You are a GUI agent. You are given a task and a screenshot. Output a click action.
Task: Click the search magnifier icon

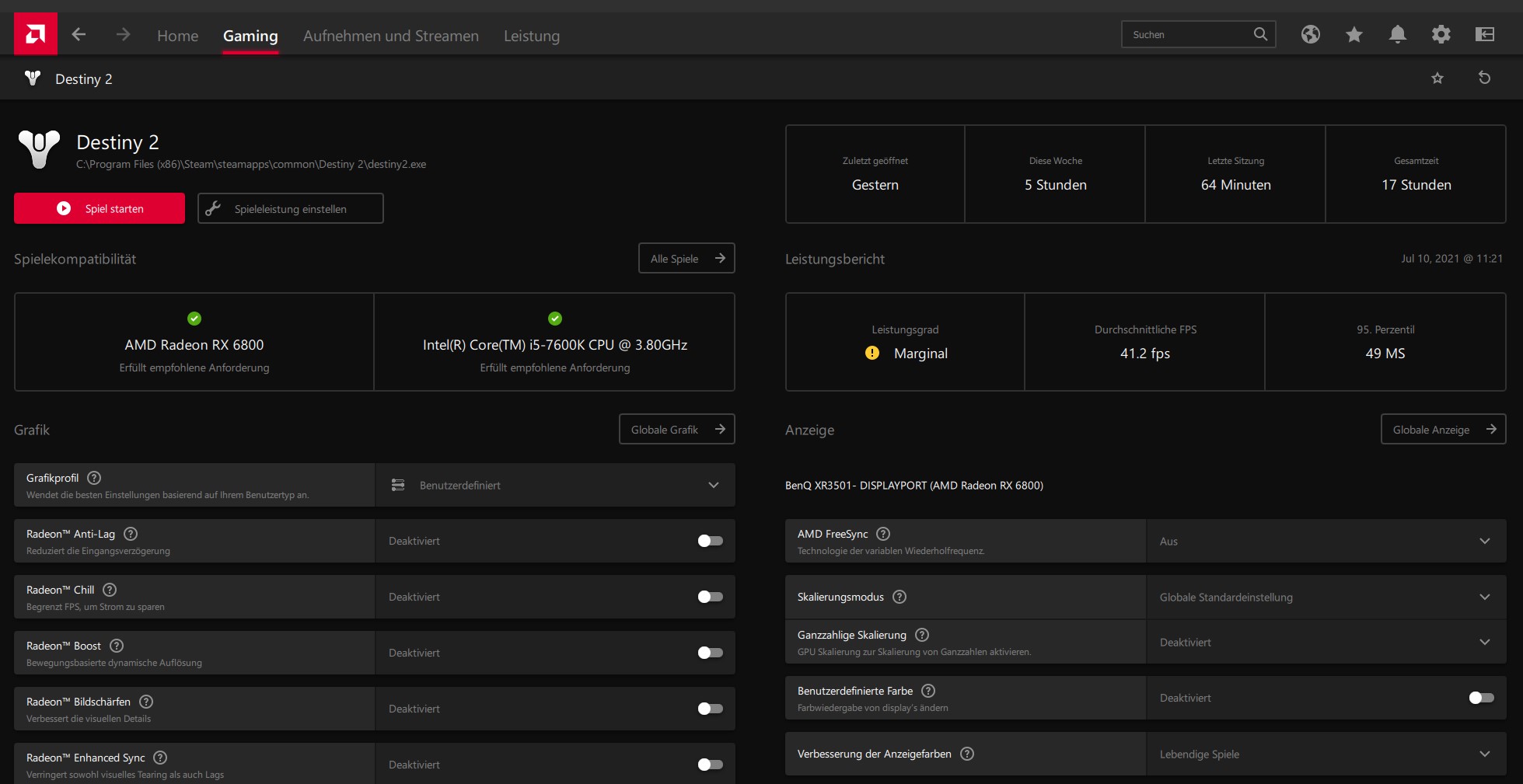pyautogui.click(x=1260, y=34)
